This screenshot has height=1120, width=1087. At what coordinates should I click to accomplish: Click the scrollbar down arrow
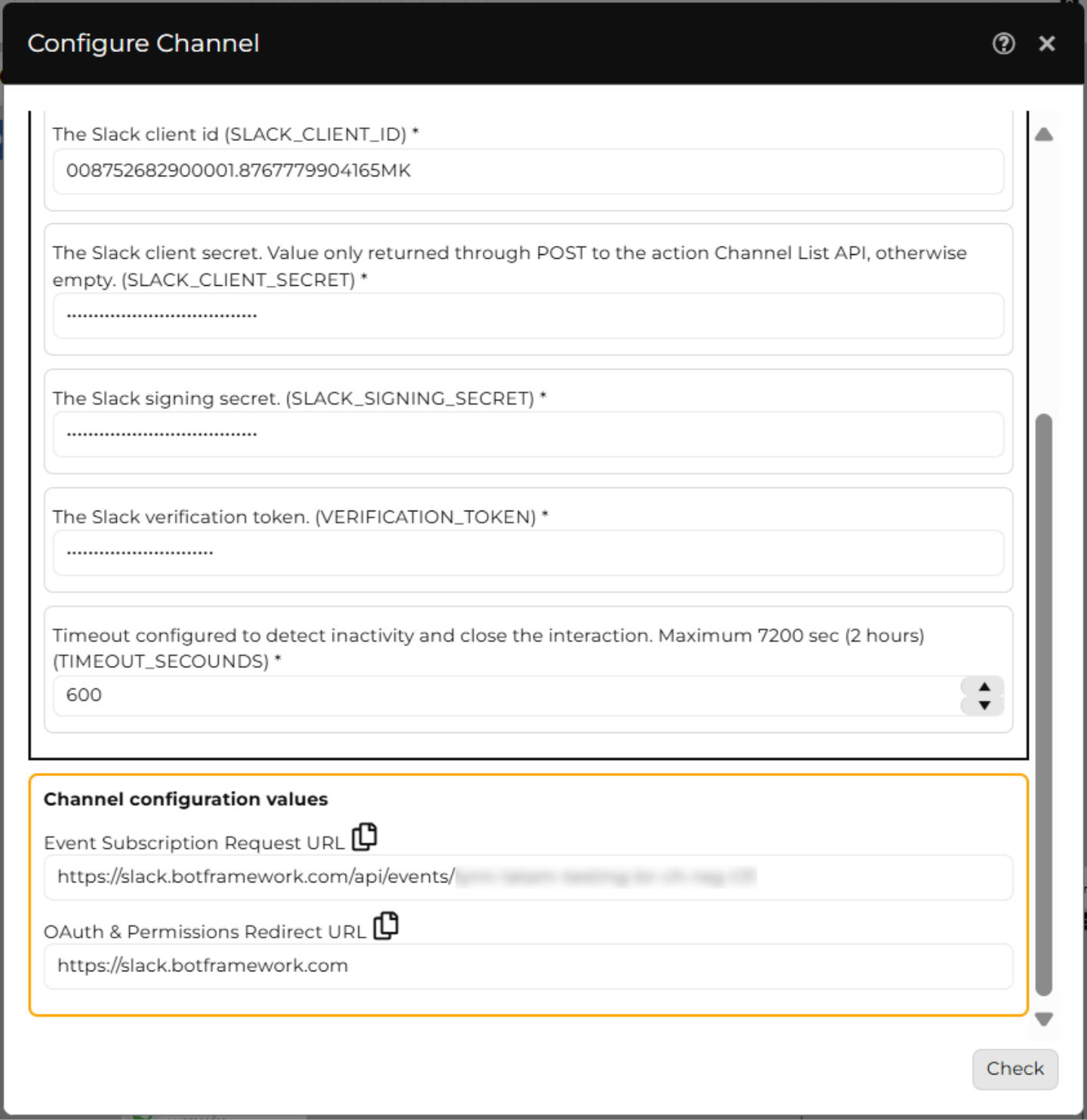click(1045, 1018)
